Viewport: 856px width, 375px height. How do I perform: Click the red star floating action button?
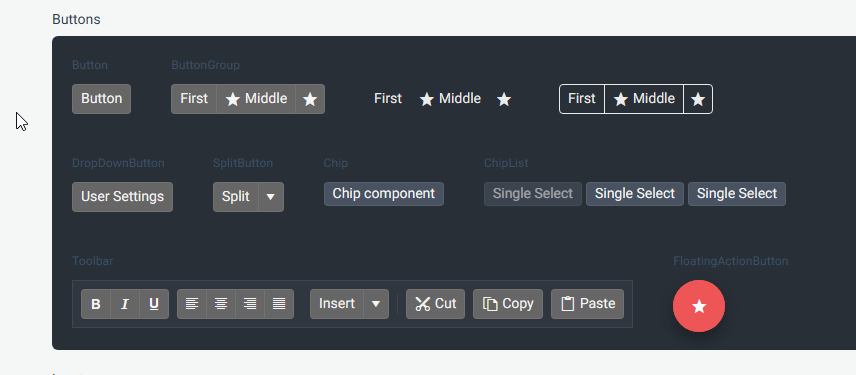coord(699,306)
